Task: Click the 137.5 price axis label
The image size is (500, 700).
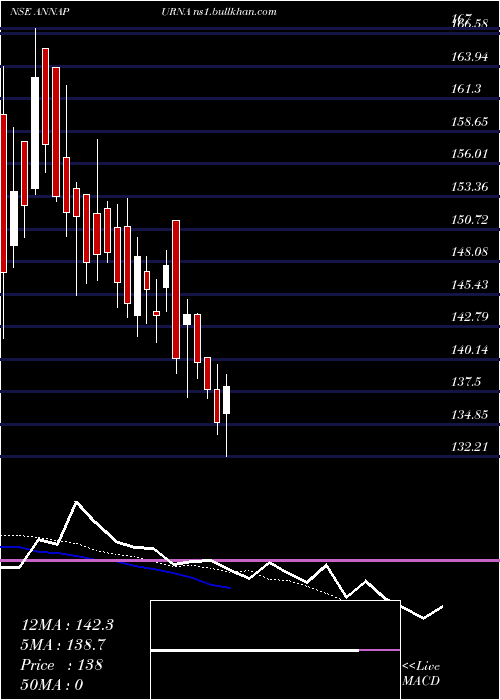Action: (466, 382)
